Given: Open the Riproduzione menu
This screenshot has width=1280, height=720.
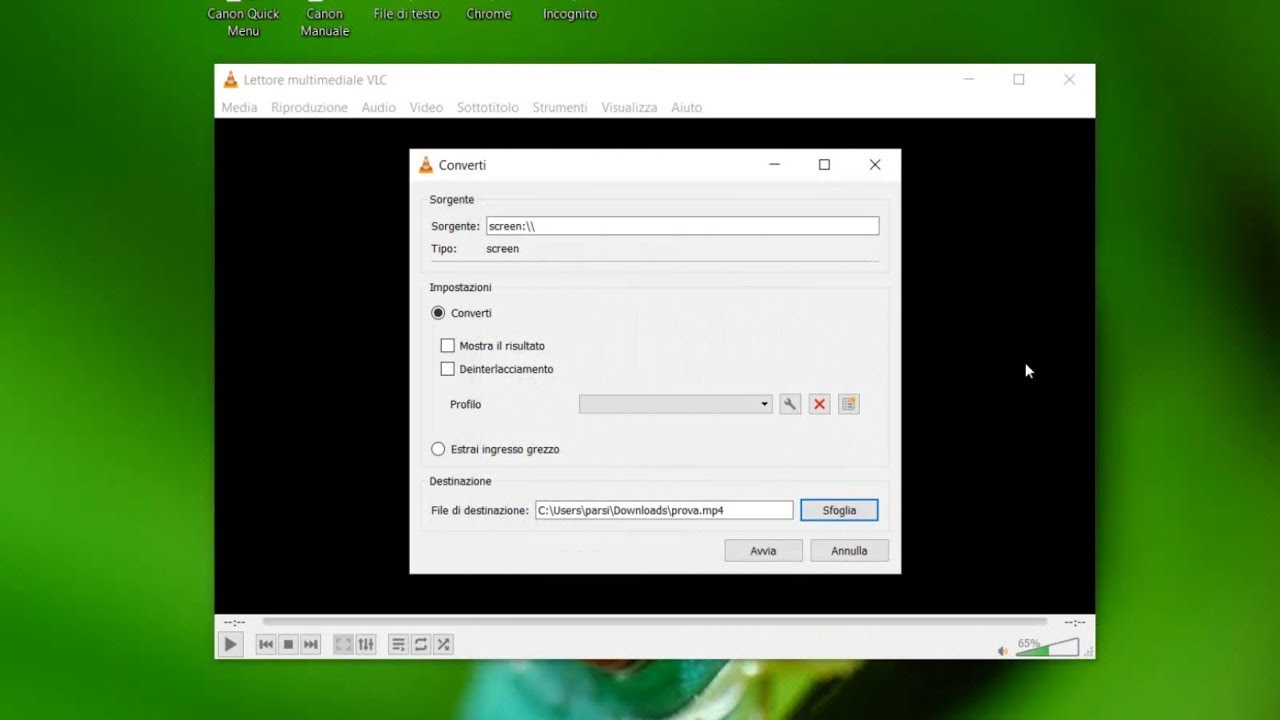Looking at the screenshot, I should pos(309,107).
